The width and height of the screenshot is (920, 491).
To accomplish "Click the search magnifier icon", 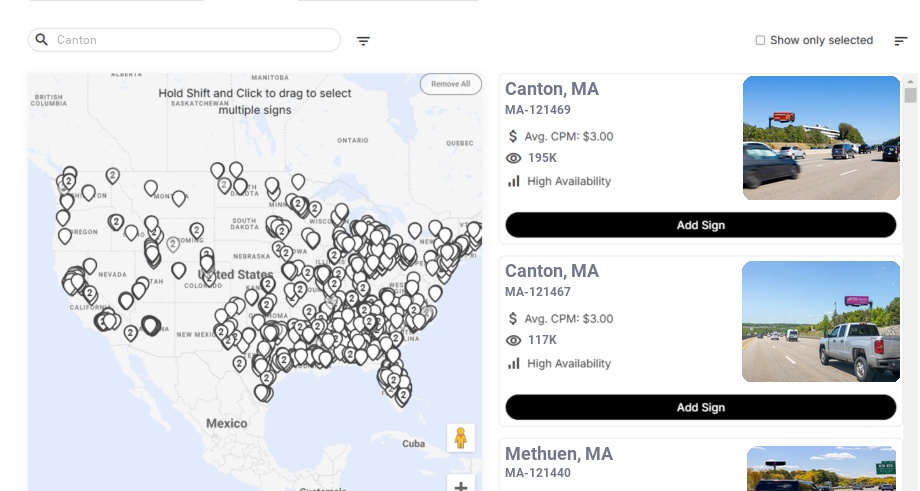I will coord(42,40).
